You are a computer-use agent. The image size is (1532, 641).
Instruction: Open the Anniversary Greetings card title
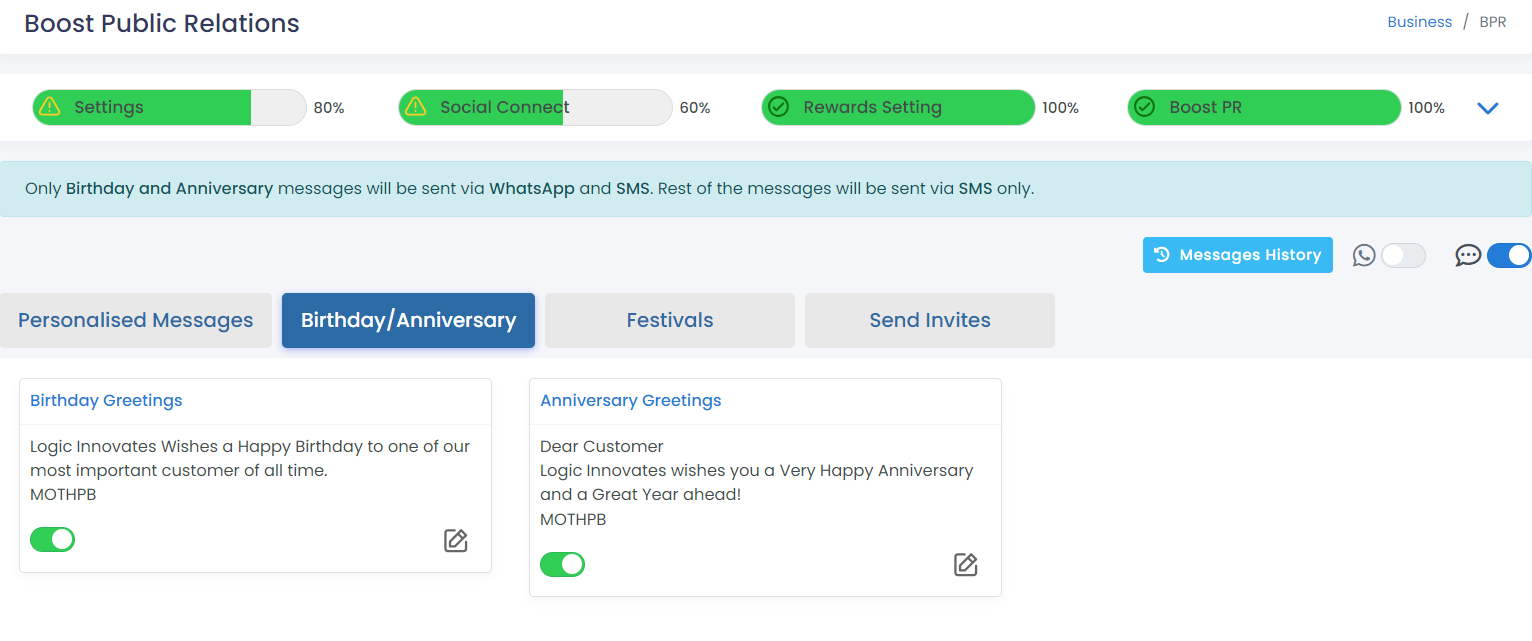(631, 400)
